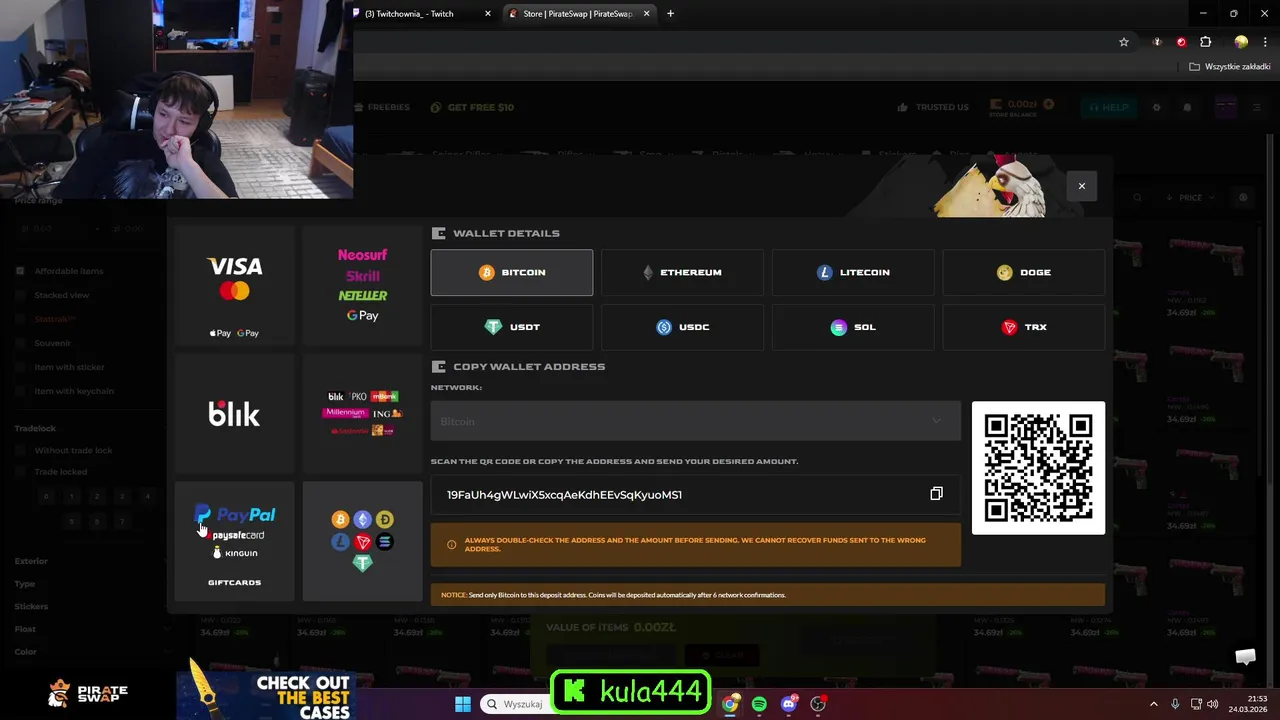The width and height of the screenshot is (1280, 720).
Task: Open the browser extensions puzzle icon
Action: coord(1206,42)
